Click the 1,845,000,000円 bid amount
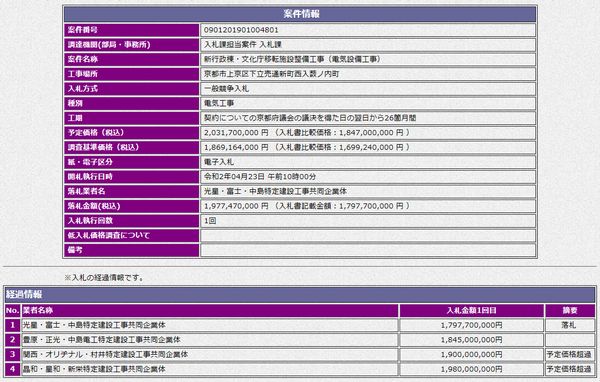 click(471, 340)
